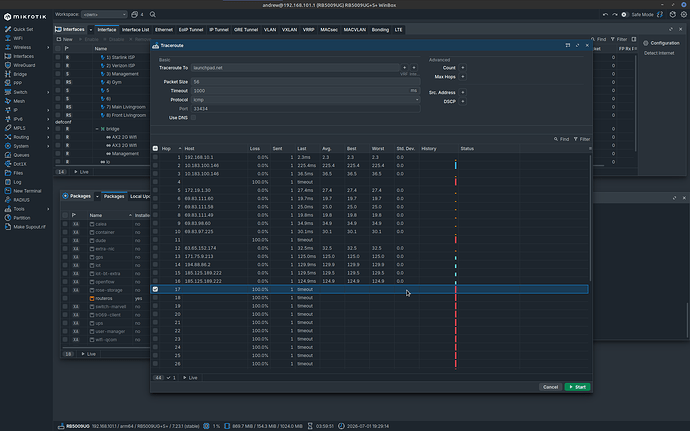Open the Protocol dropdown
The width and height of the screenshot is (690, 431).
pos(305,99)
